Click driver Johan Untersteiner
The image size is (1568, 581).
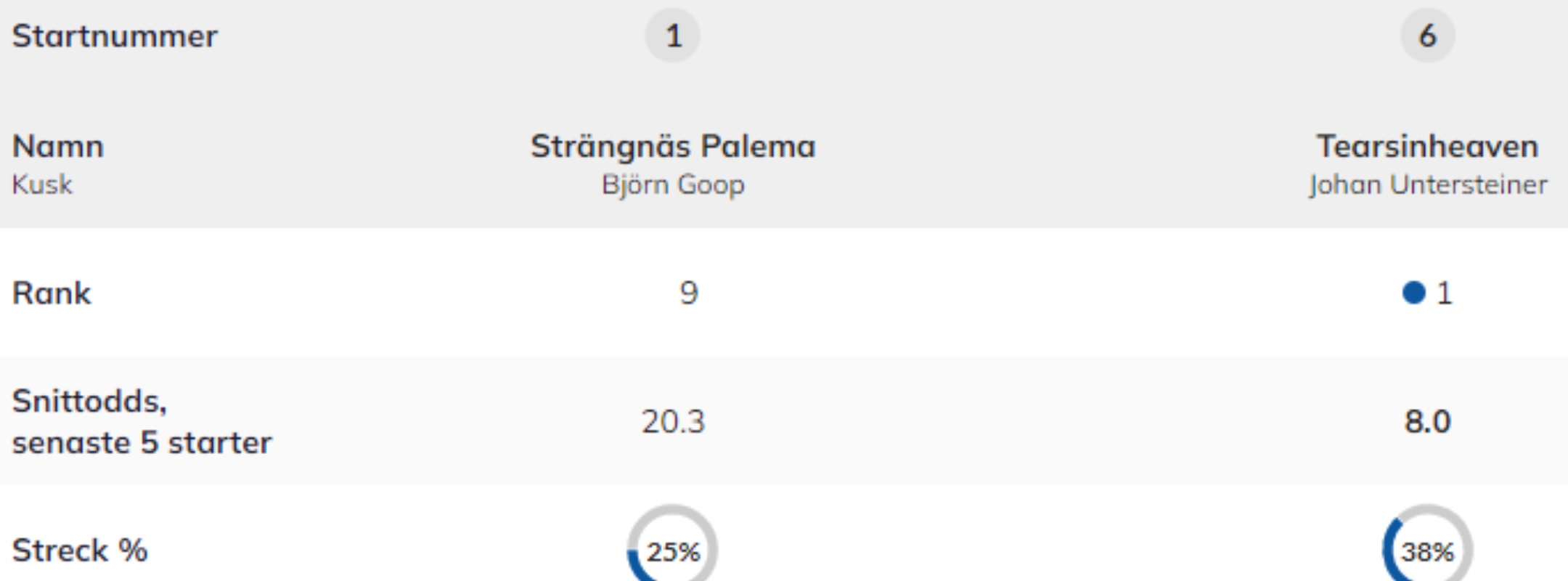coord(1427,185)
